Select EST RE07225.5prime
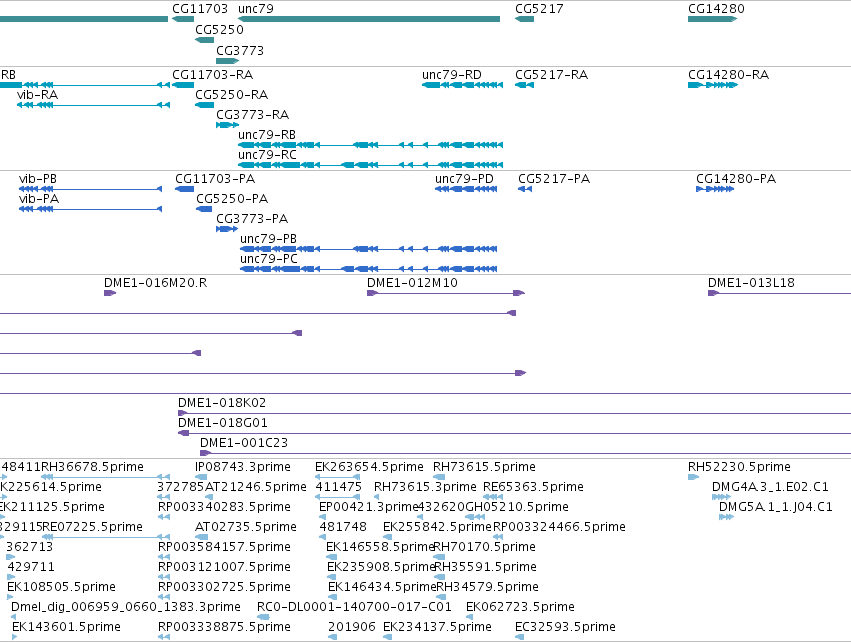851x642 pixels. tap(105, 537)
